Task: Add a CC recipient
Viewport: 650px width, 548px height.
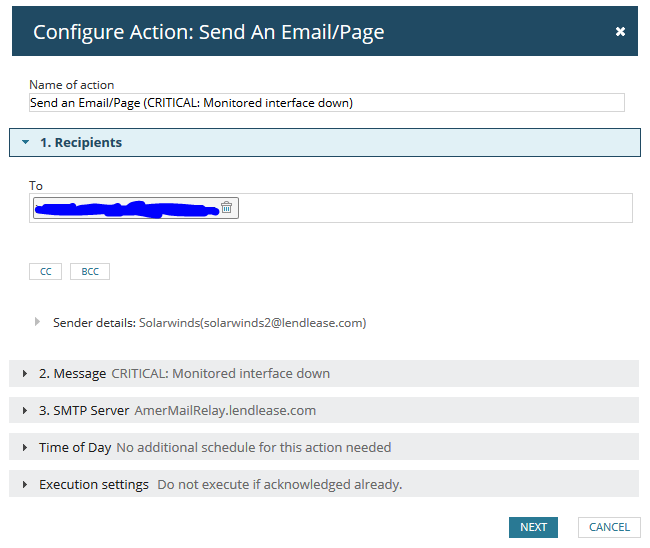Action: pos(46,272)
